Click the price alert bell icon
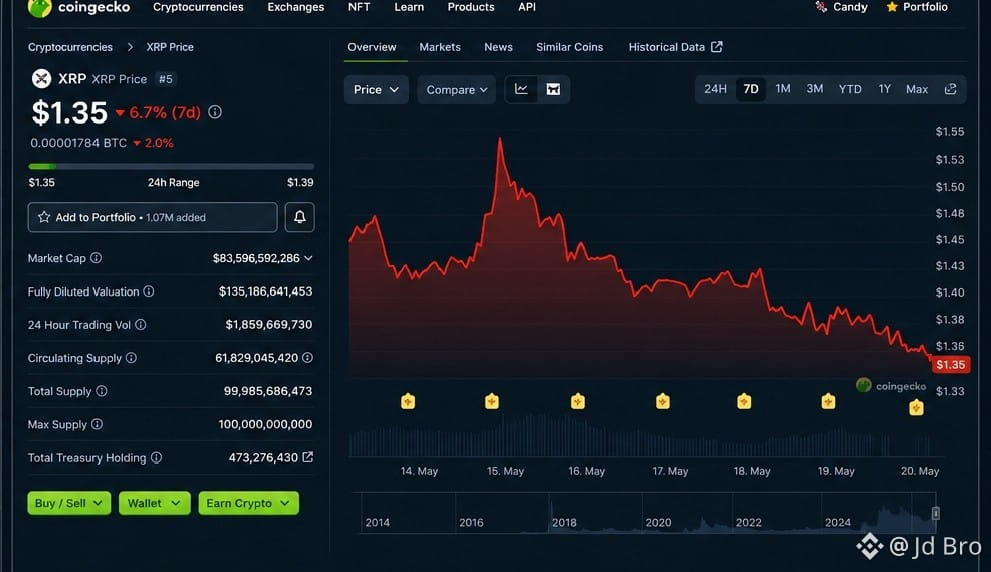Viewport: 991px width, 572px height. tap(300, 217)
